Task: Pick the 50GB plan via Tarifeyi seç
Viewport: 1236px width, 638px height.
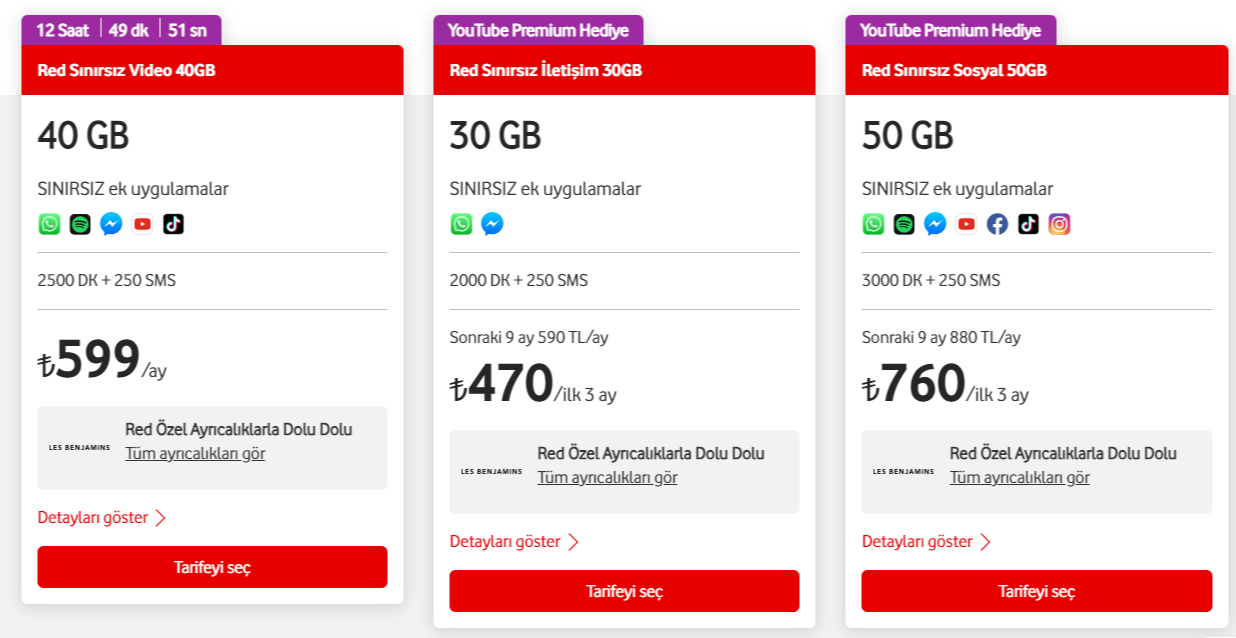Action: [x=1037, y=591]
